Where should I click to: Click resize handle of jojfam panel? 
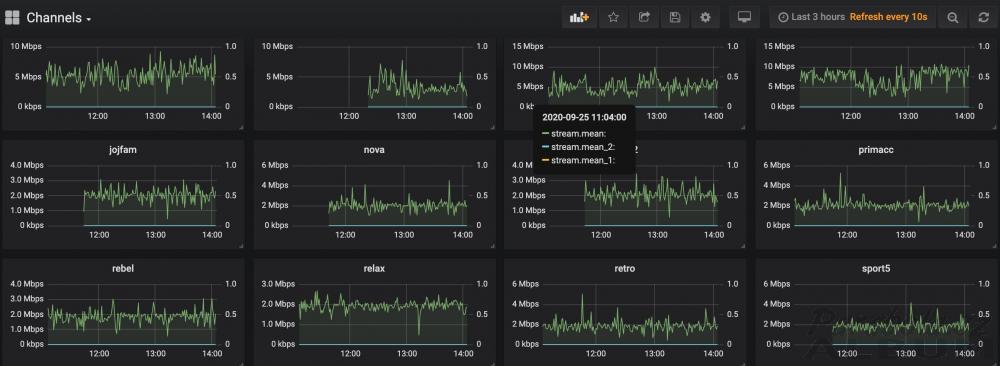pos(240,245)
